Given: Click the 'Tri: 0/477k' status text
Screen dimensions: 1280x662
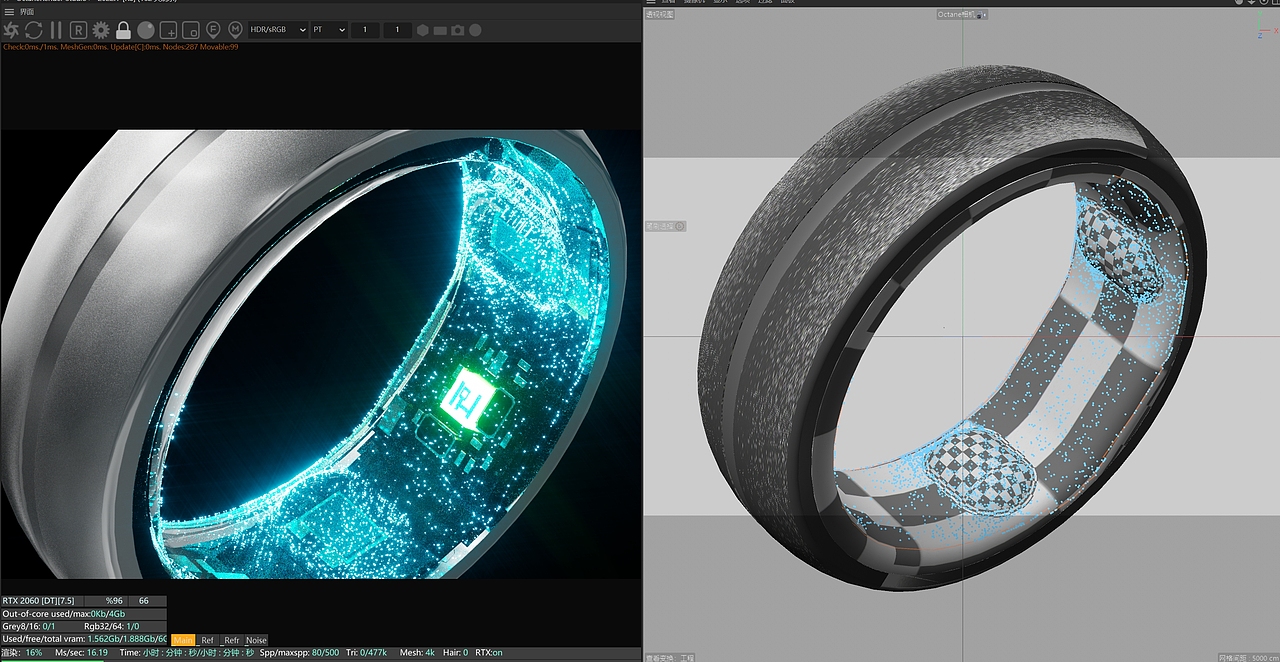Looking at the screenshot, I should [x=366, y=652].
